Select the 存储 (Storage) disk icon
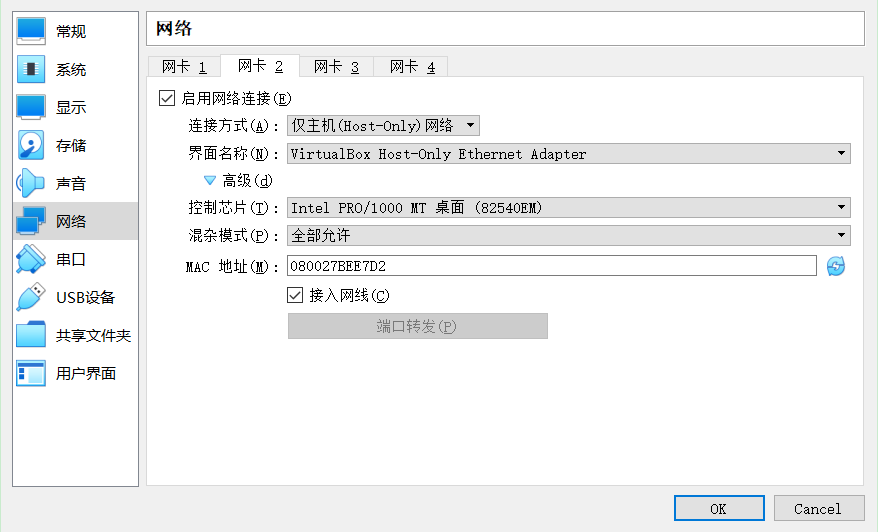Viewport: 878px width, 532px height. click(x=31, y=145)
